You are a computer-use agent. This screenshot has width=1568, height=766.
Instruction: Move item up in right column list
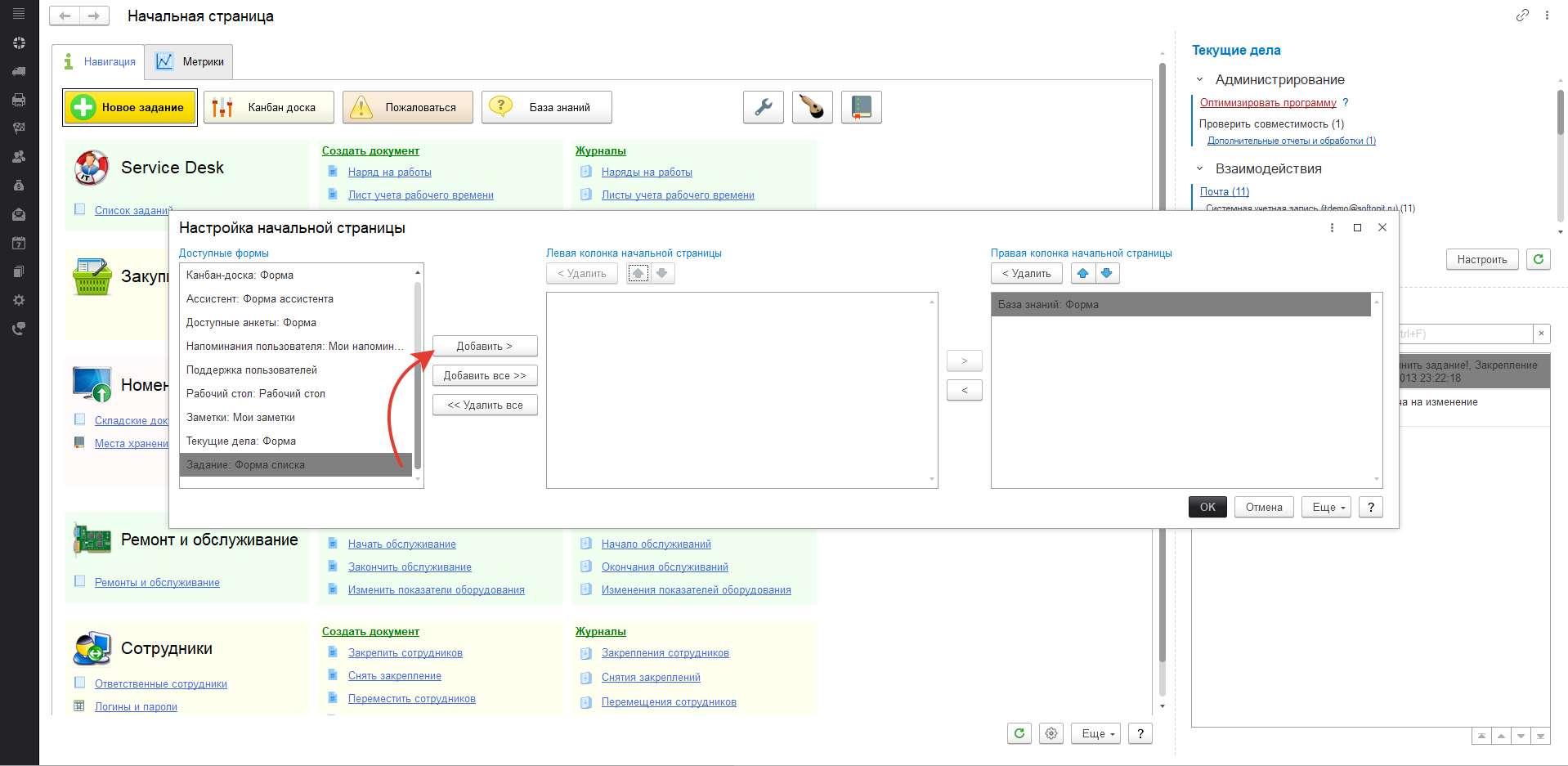point(1082,273)
